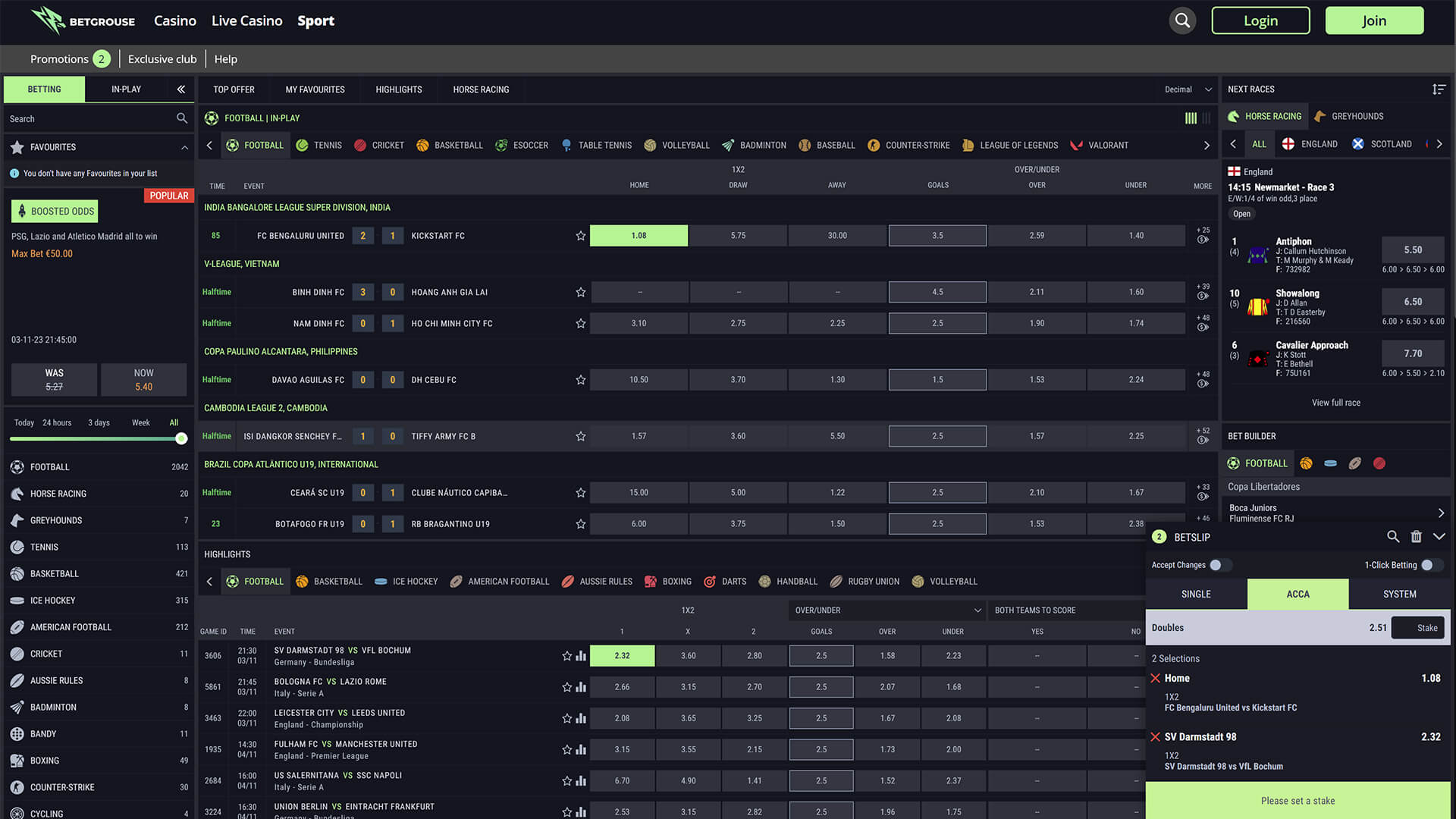Open statistics chart for SV Darmstadt 98 match
Screen dimensions: 1456x819
581,656
